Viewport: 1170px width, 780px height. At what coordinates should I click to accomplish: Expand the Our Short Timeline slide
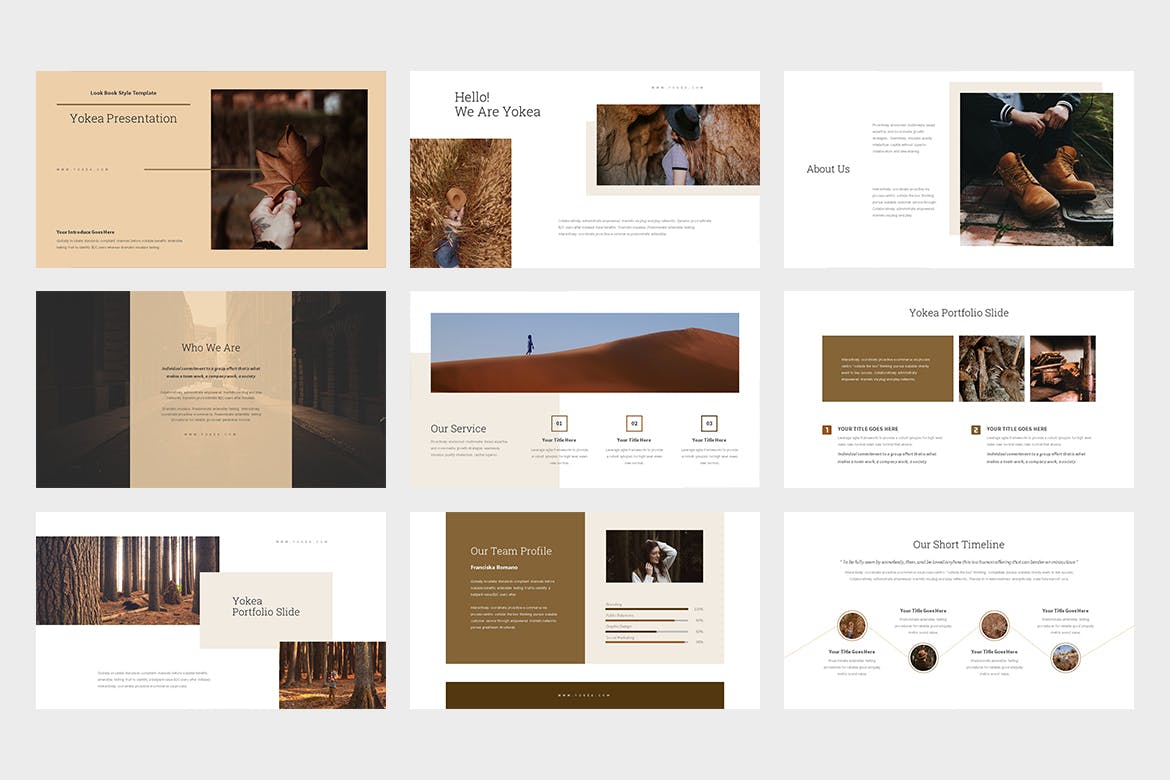tap(957, 608)
